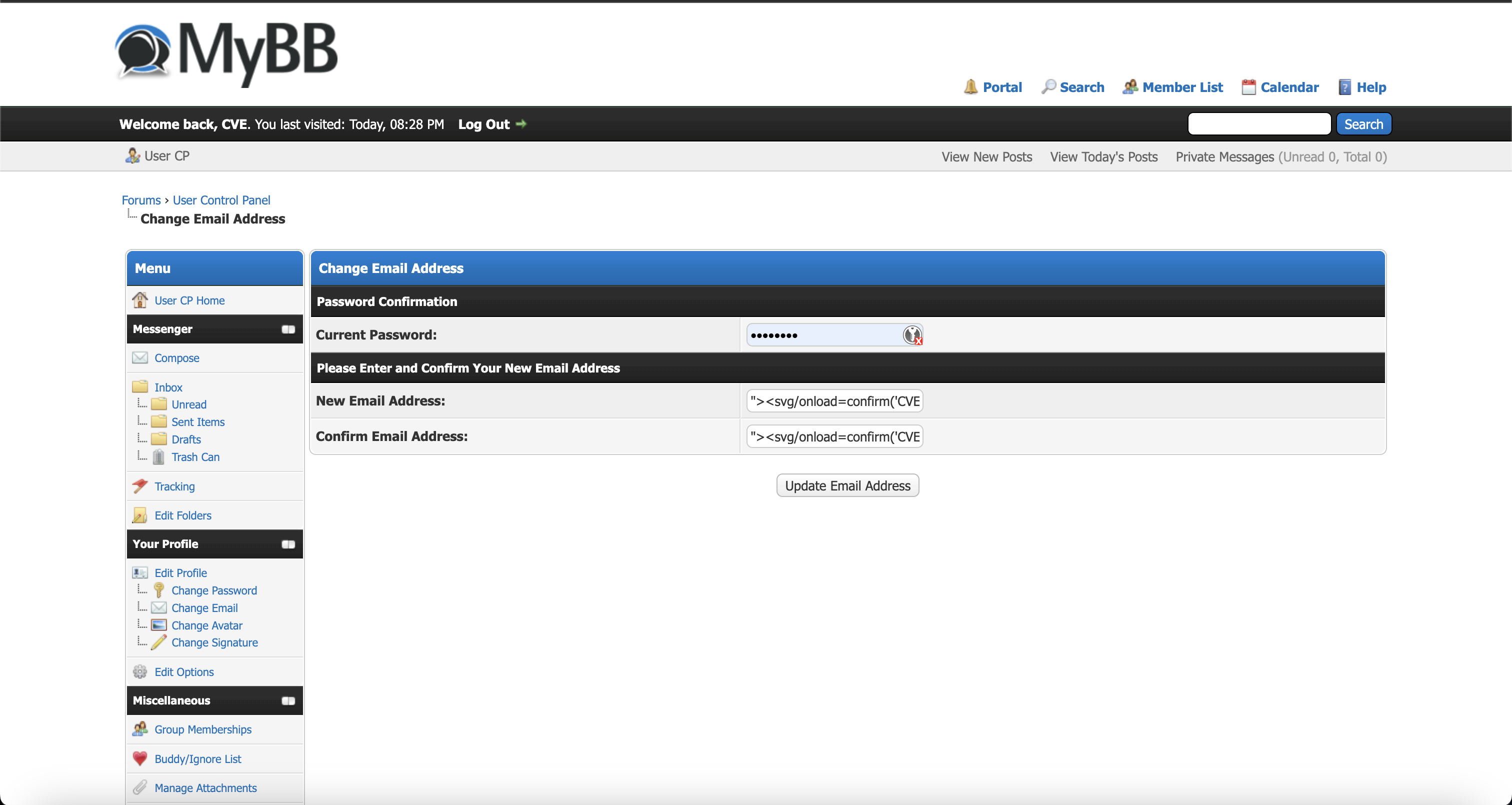Click the password manager icon in password field
This screenshot has width=1512, height=805.
pyautogui.click(x=912, y=334)
